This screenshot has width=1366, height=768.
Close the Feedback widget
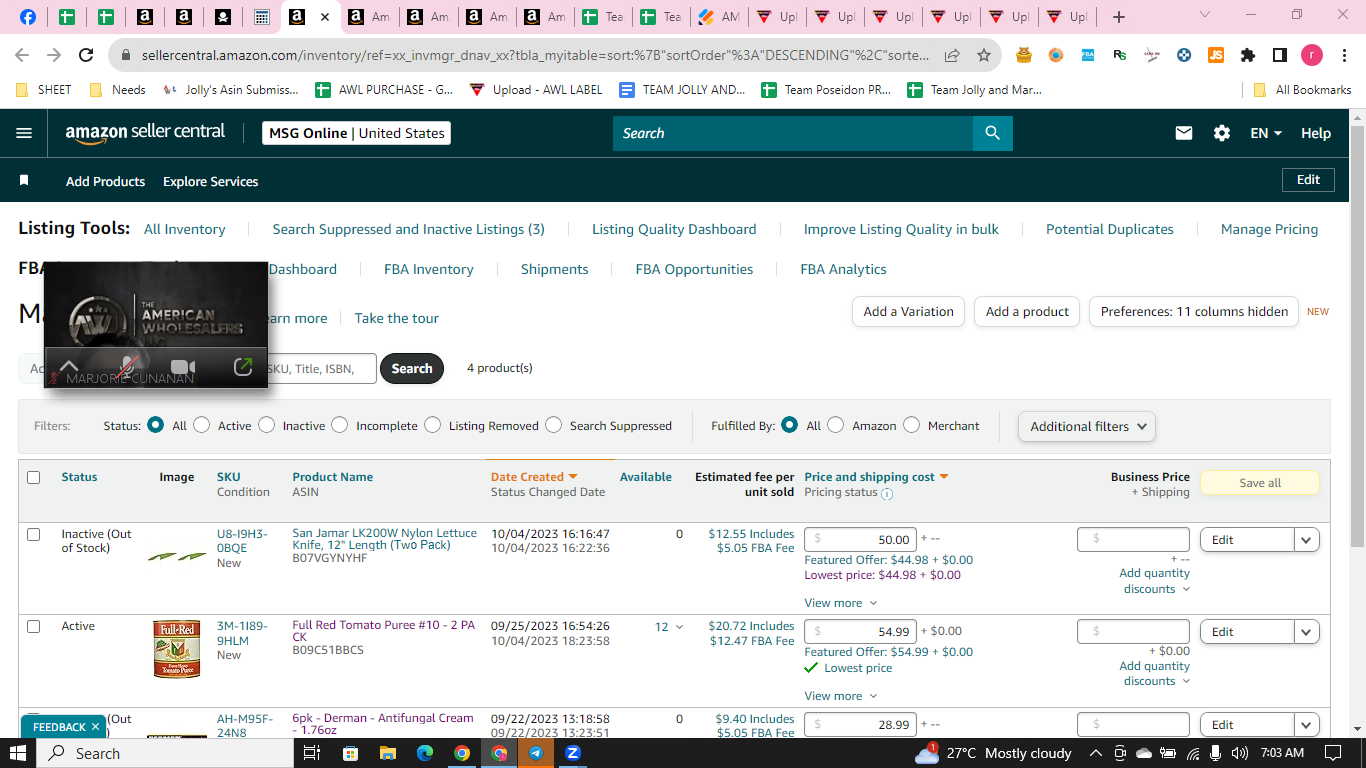click(x=95, y=727)
